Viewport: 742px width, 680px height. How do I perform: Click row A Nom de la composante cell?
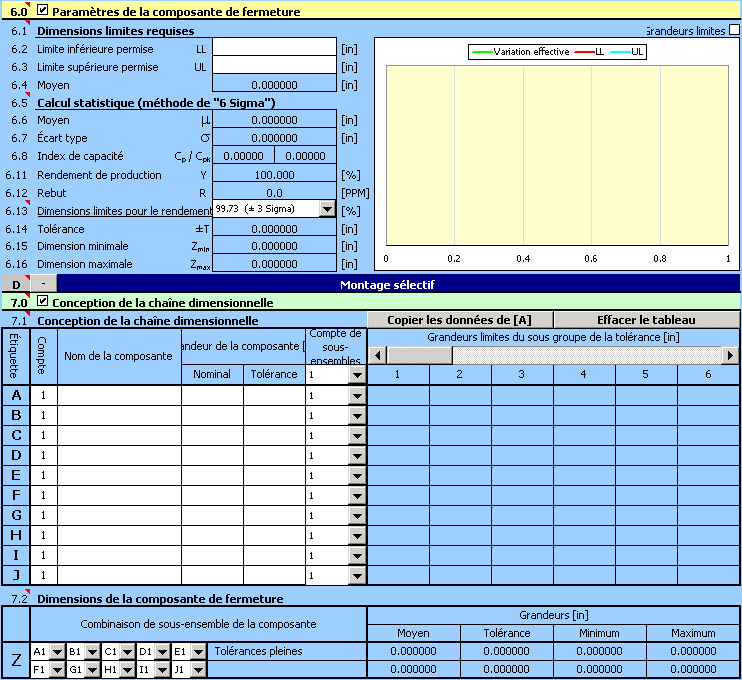pos(119,395)
